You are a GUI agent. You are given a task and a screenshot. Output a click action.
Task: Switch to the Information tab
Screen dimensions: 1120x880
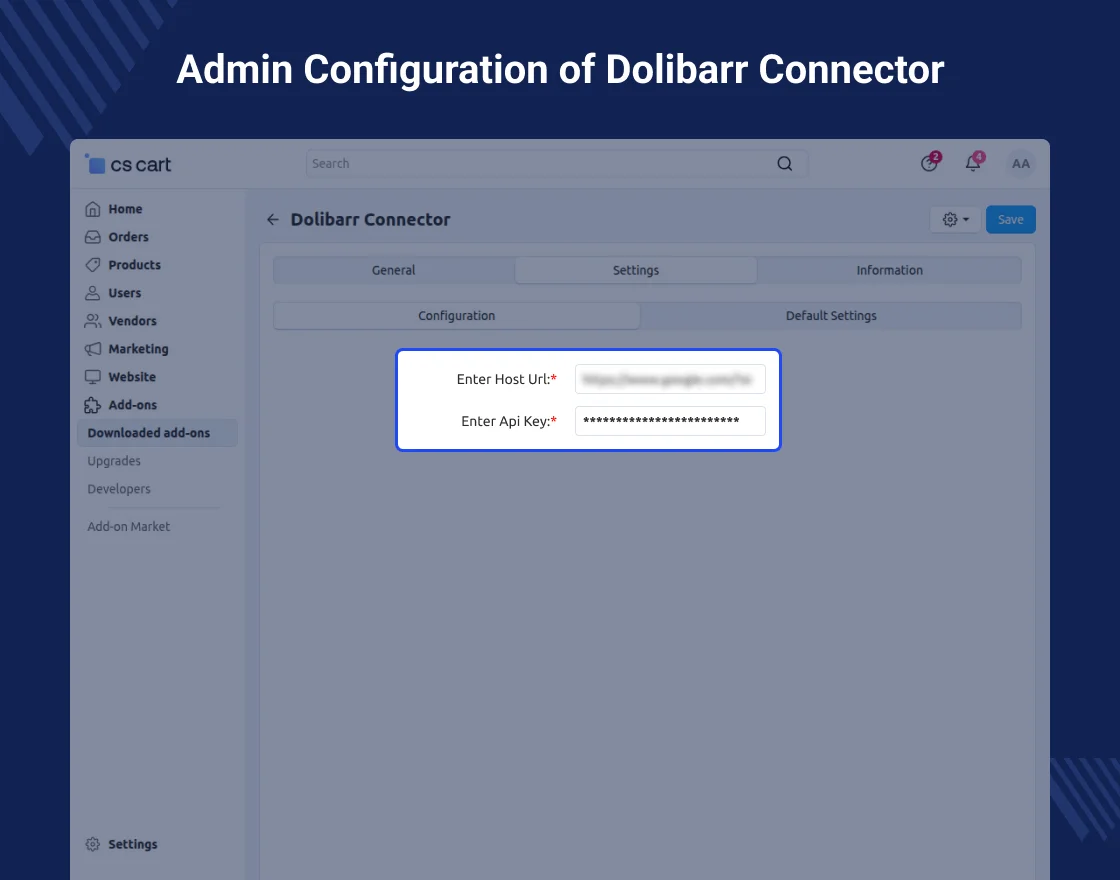pos(889,270)
